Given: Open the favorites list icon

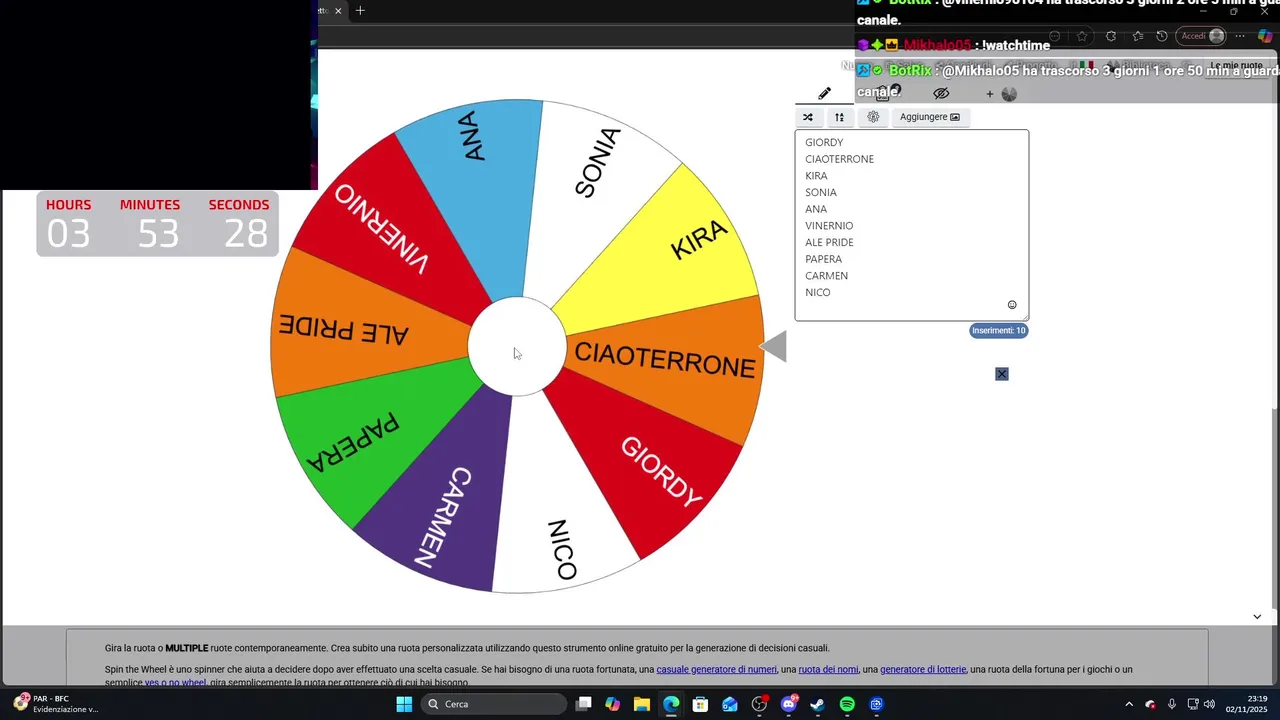Looking at the screenshot, I should pos(1138,36).
